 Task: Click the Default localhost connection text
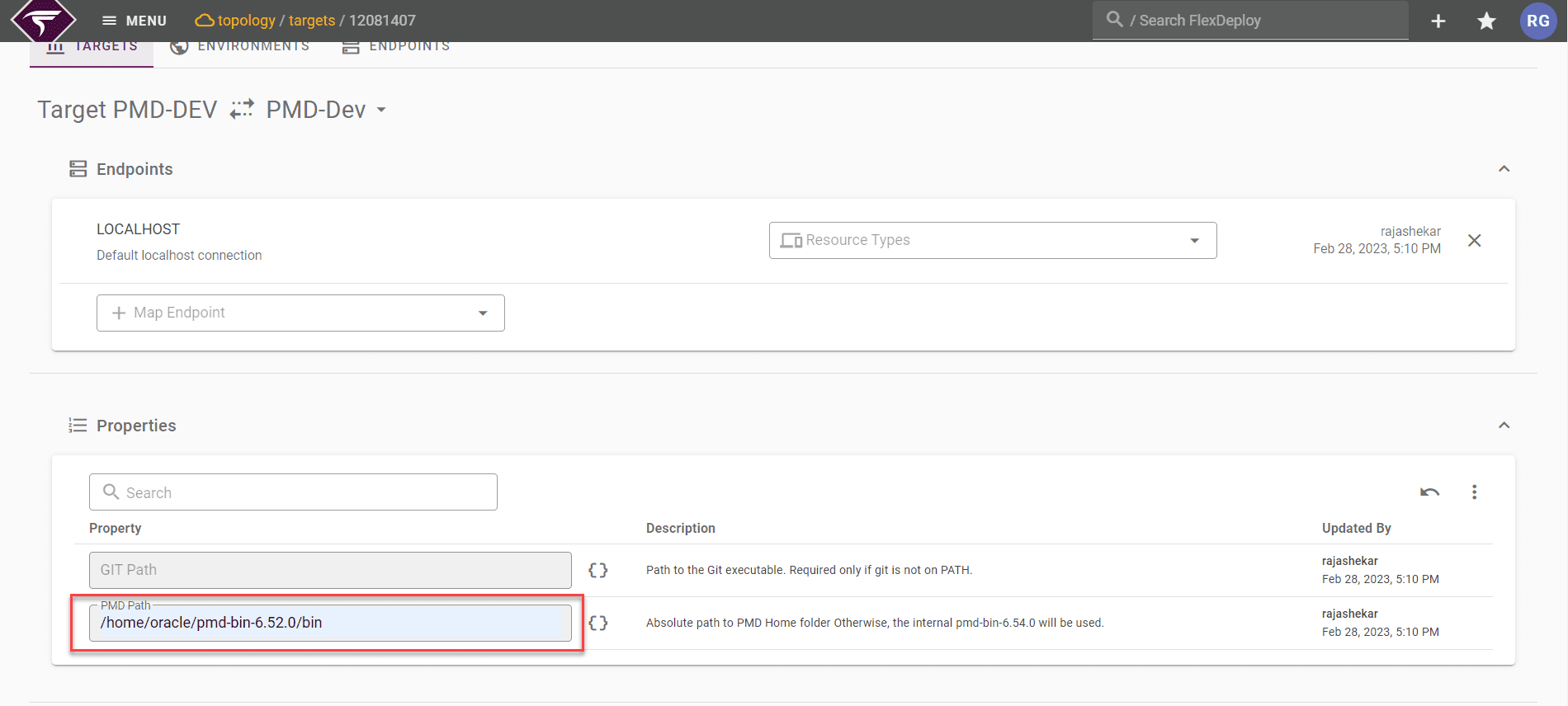[x=179, y=256]
